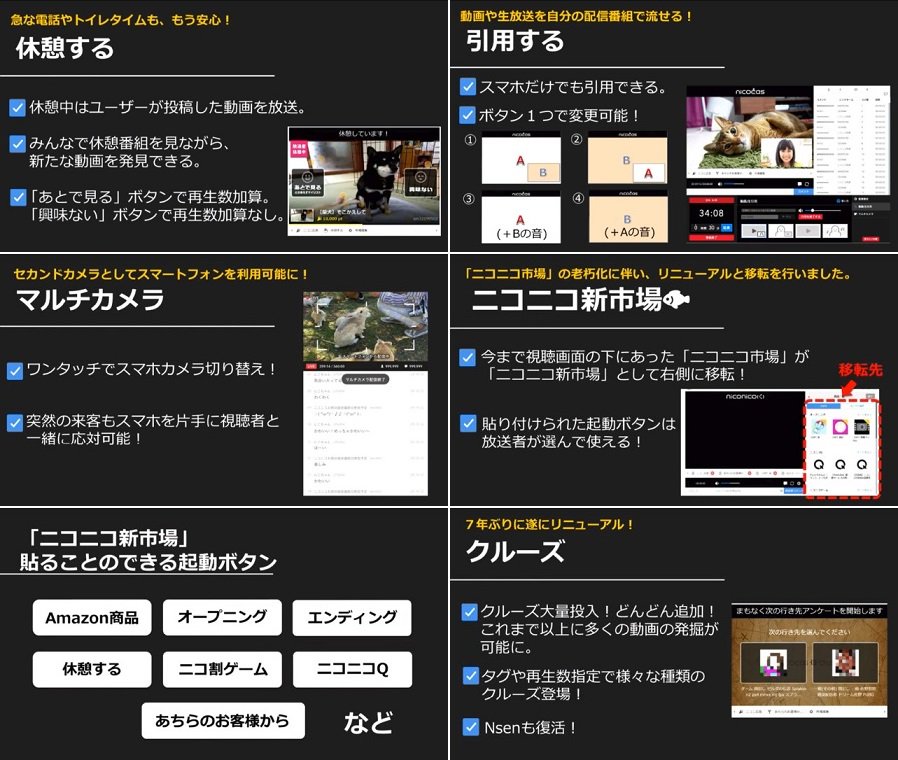Image resolution: width=898 pixels, height=760 pixels.
Task: Toggle the みんなで休憩番組を見ながら checkbox
Action: click(x=18, y=144)
